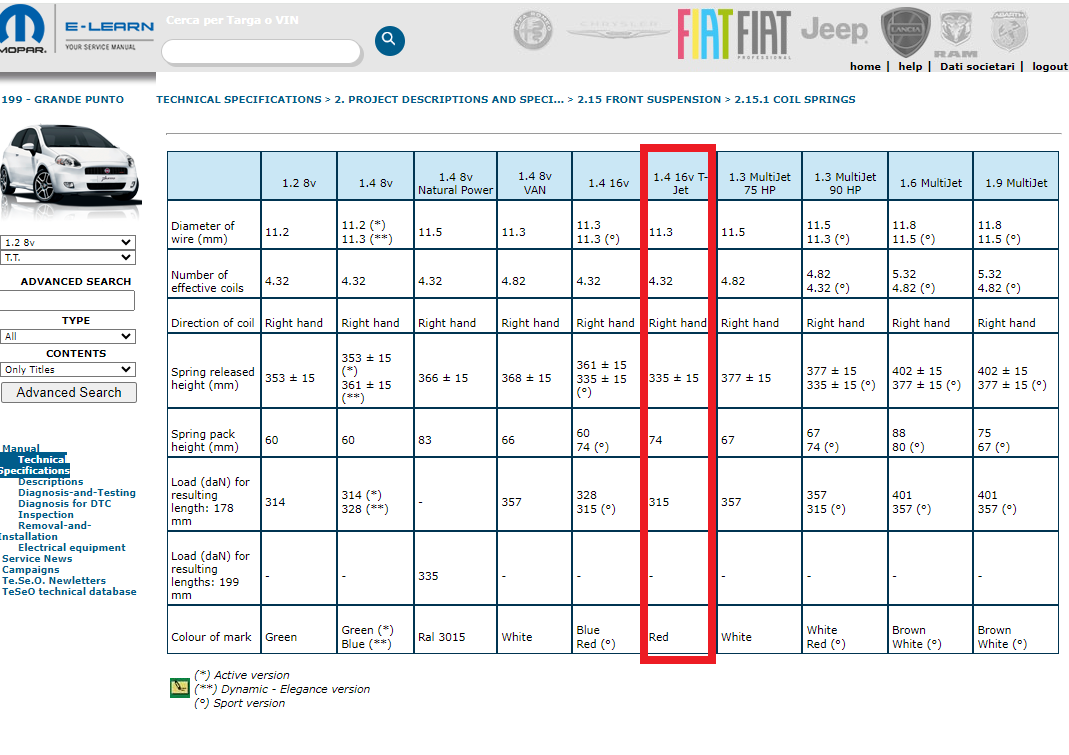Image resolution: width=1069 pixels, height=755 pixels.
Task: Click the Advanced Search button
Action: pos(69,392)
